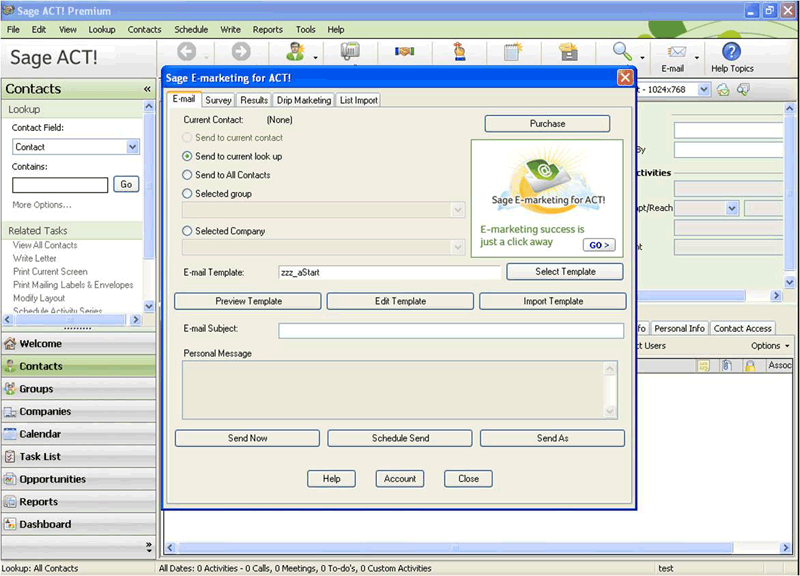Click the Purchase button
The width and height of the screenshot is (800, 576).
click(x=547, y=123)
